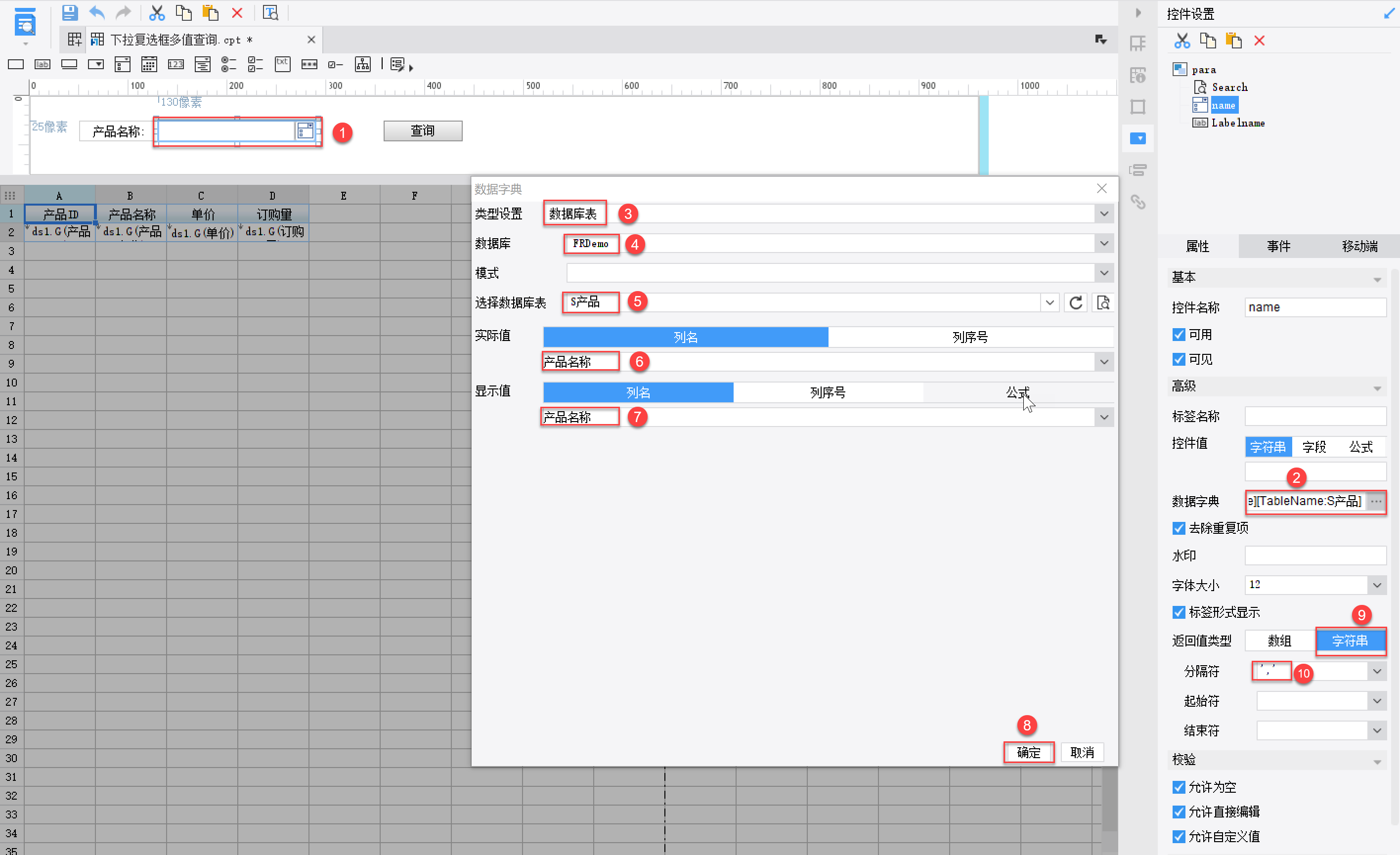Disable the 允许直接编辑 checkbox
This screenshot has width=1400, height=855.
point(1179,812)
